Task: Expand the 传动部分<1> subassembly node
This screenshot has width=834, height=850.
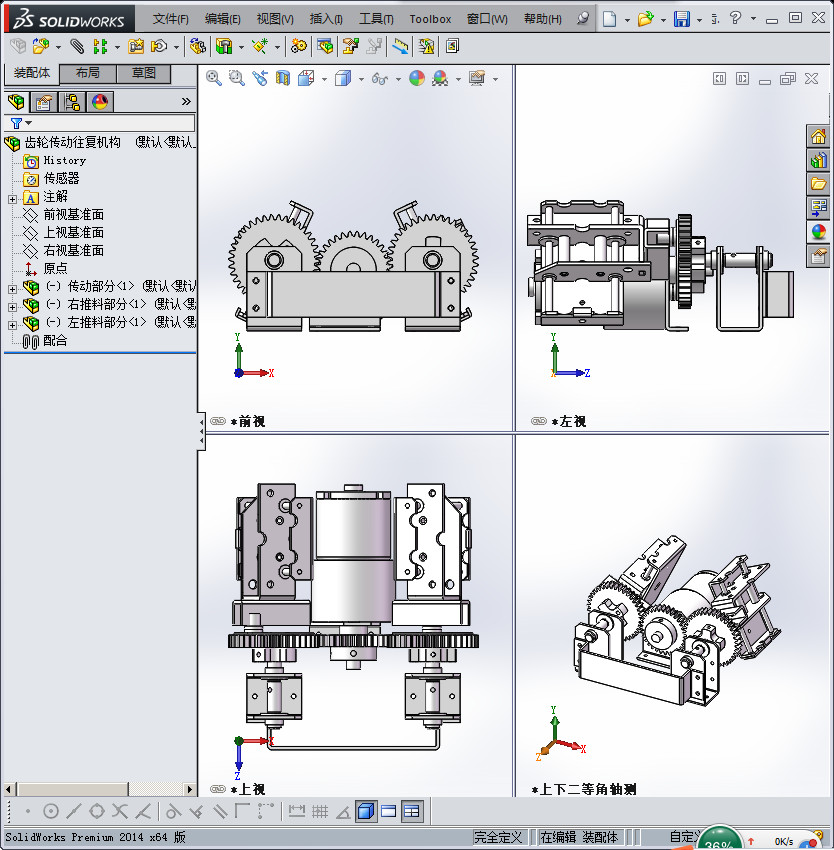Action: coord(12,289)
